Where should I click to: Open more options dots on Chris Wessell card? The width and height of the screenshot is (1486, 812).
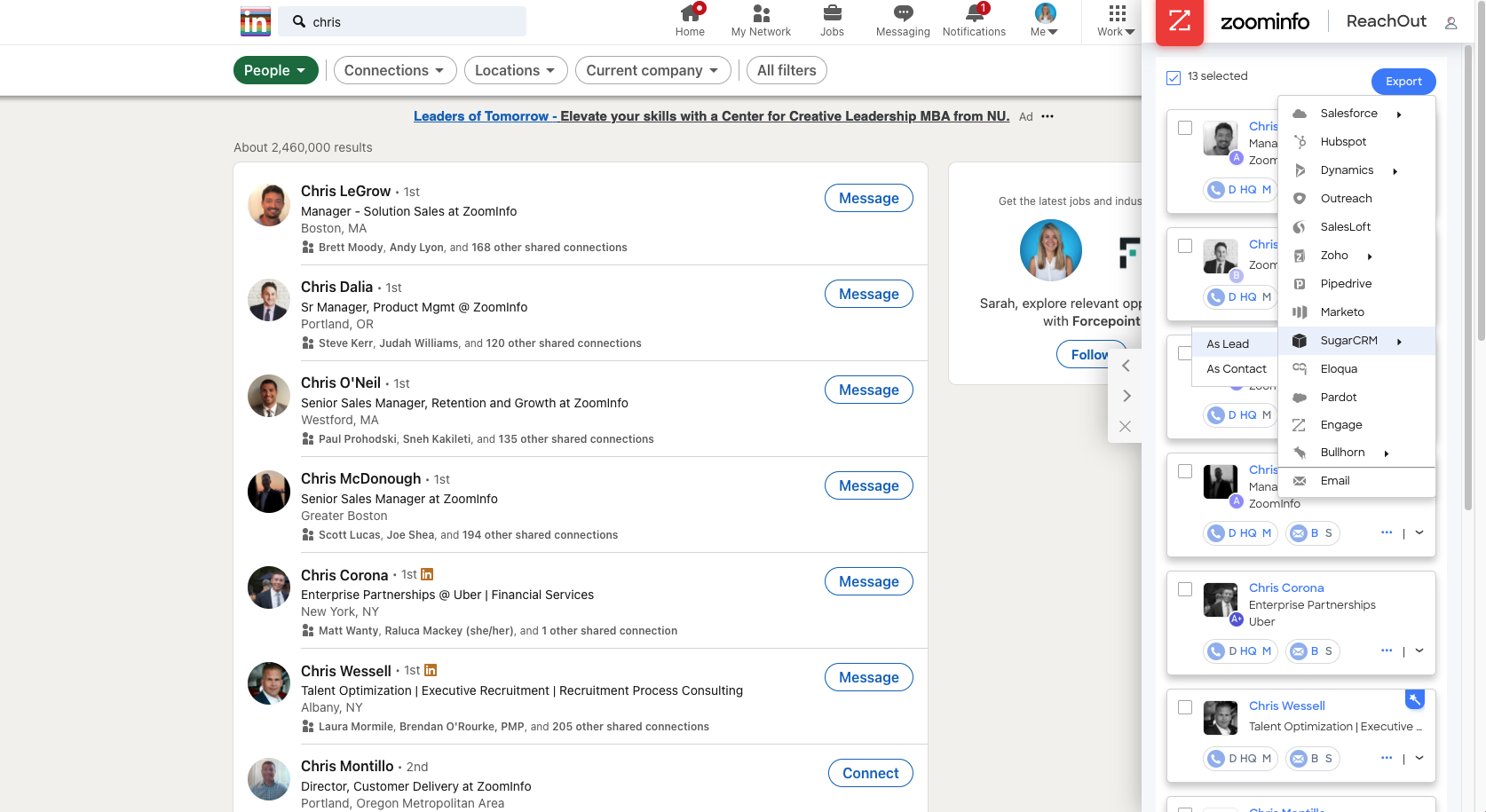pos(1387,758)
